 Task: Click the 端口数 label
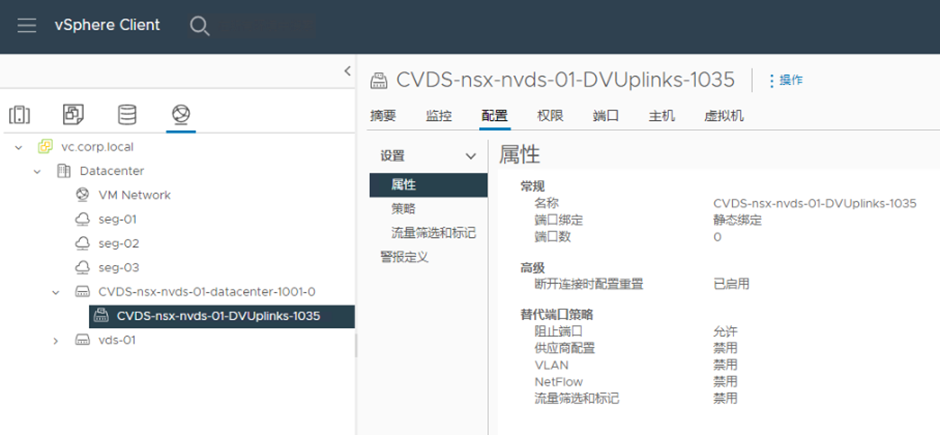coord(553,237)
